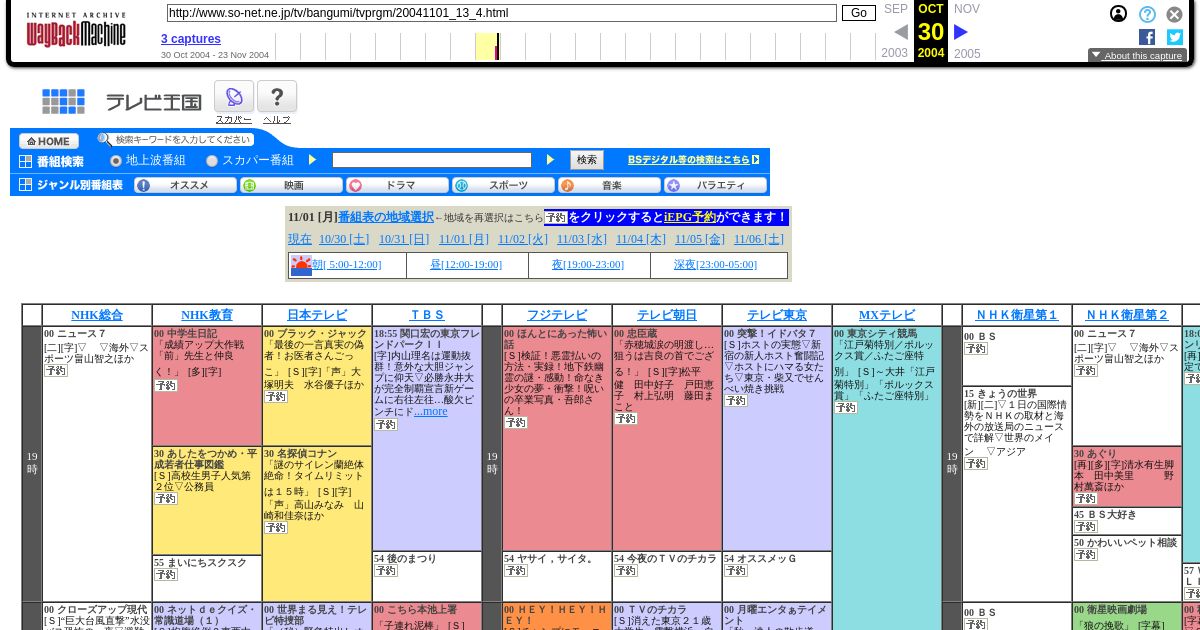Open the 映画 genre listing
Screen dimensions: 1200x630
[292, 185]
